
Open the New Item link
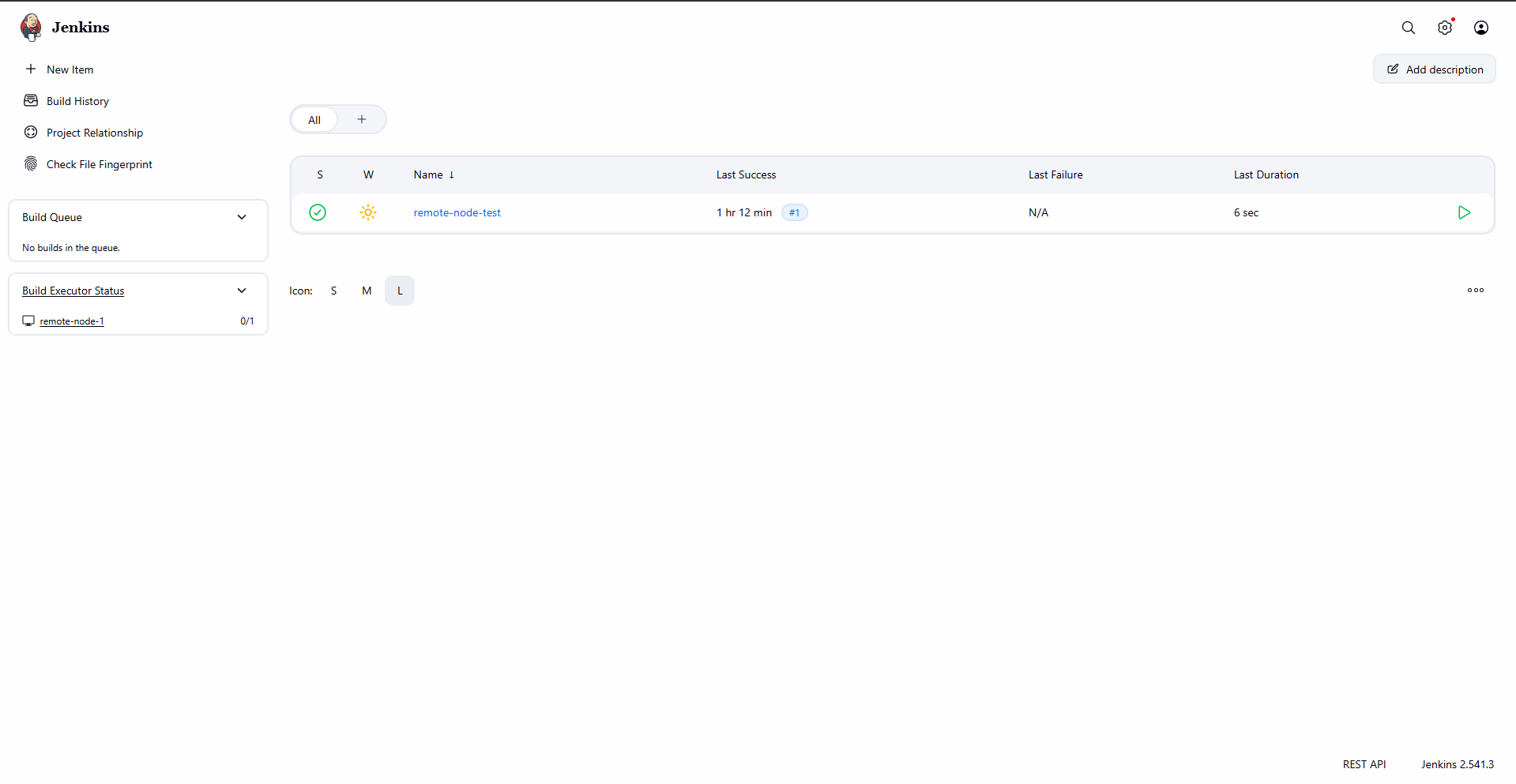(70, 69)
